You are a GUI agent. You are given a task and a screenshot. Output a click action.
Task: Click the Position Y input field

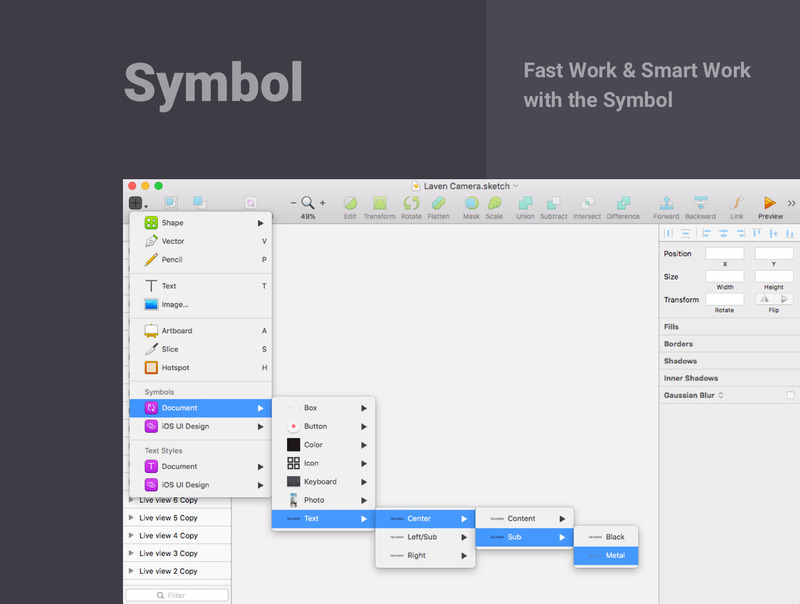coord(774,254)
